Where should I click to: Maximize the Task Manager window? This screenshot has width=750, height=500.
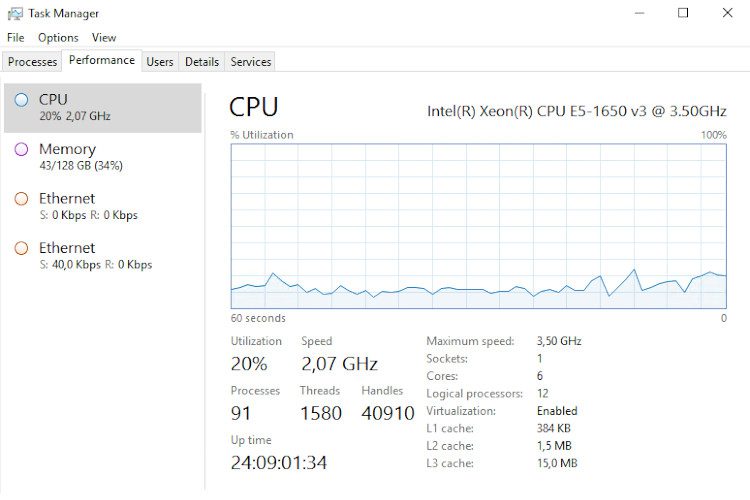point(683,13)
